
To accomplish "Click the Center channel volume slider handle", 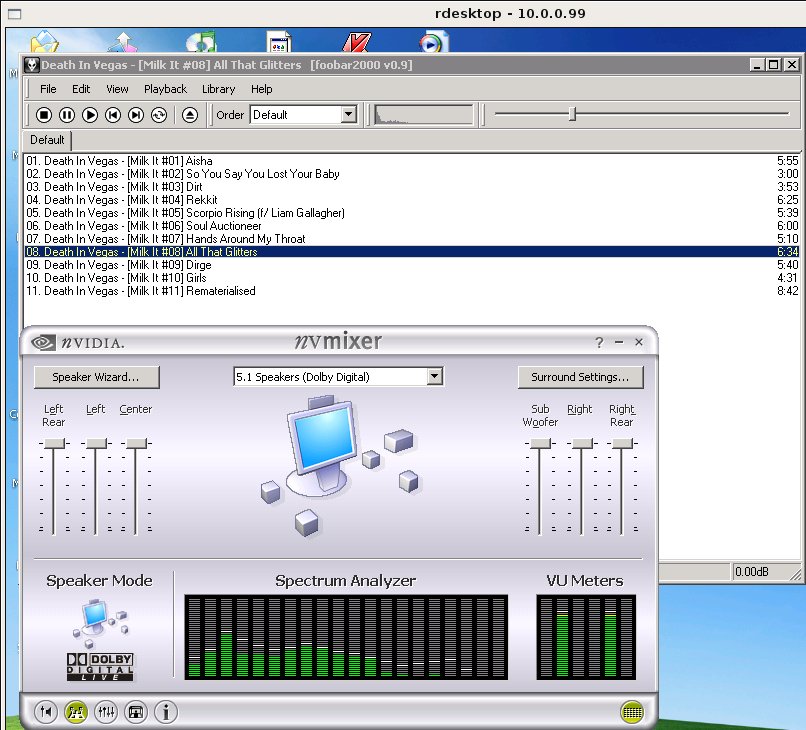I will pos(136,443).
